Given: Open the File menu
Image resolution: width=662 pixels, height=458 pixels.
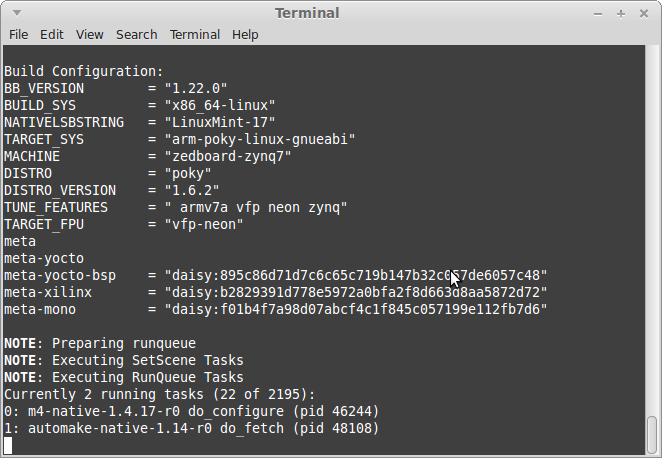Looking at the screenshot, I should [19, 35].
